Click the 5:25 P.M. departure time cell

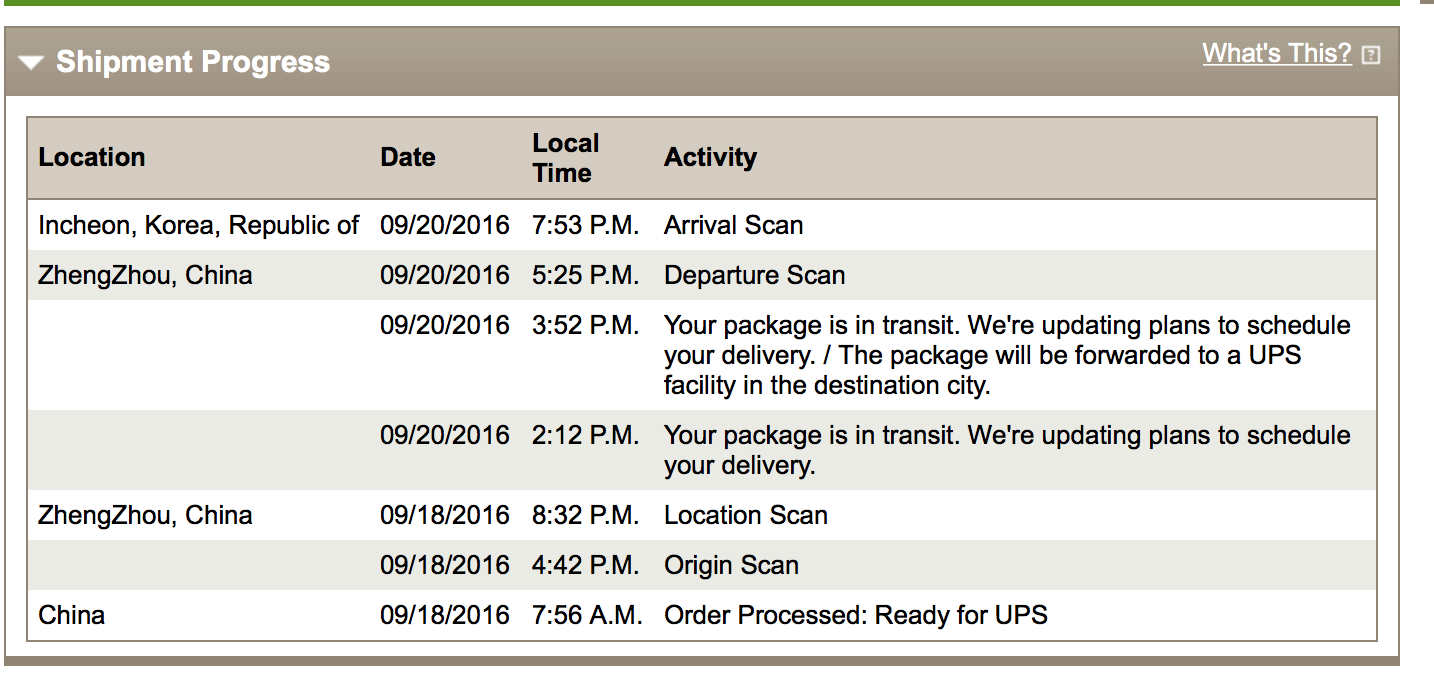tap(586, 275)
